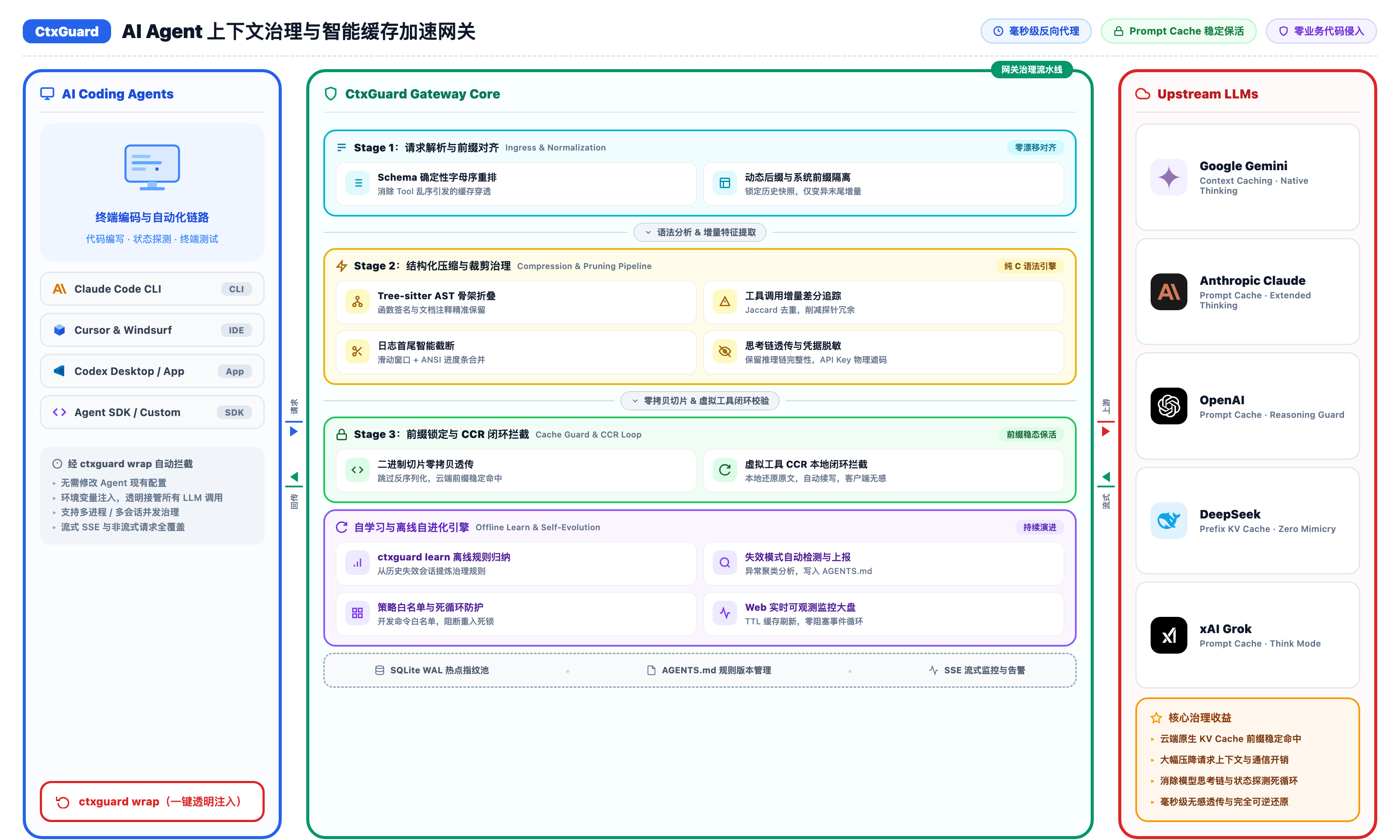Click the SQLite WAL 热点指纹池 footer item
Screen dimensions: 1400x840
click(x=432, y=670)
